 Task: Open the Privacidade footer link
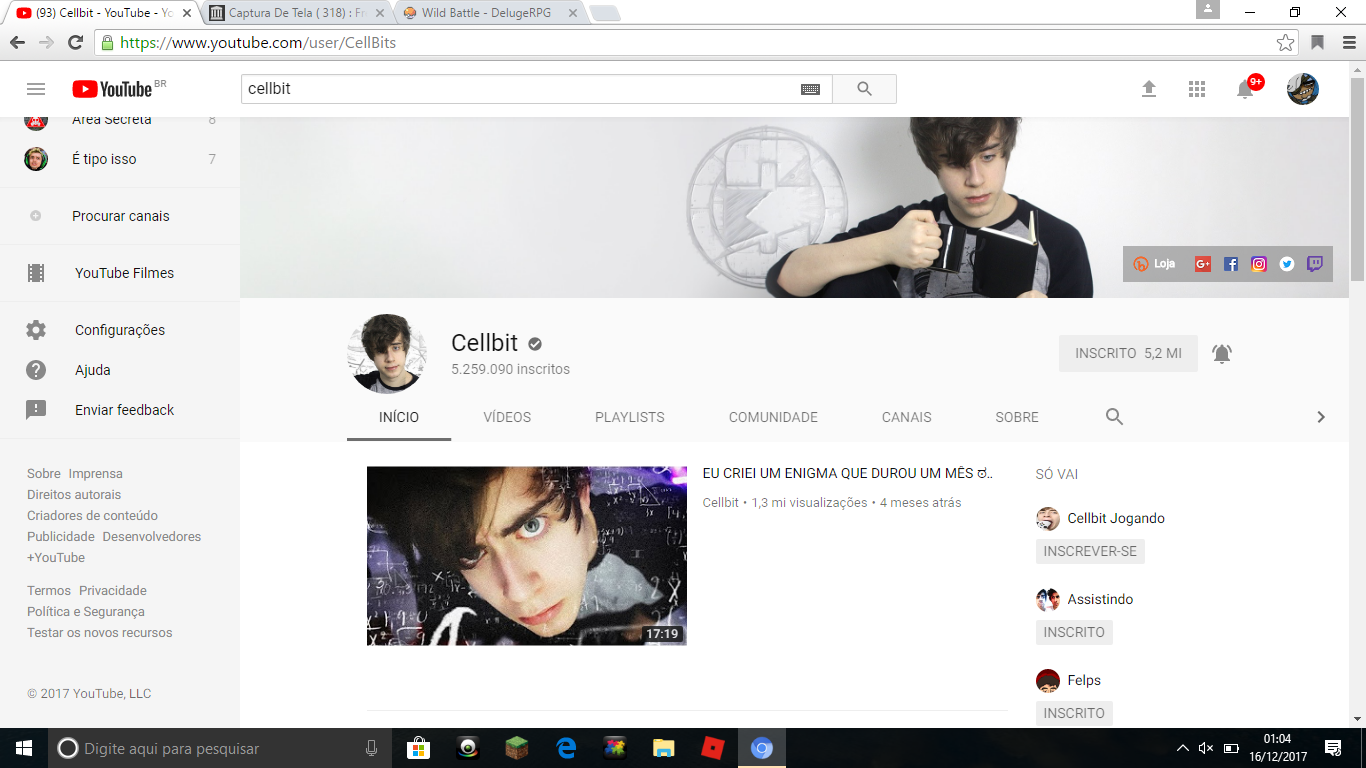[x=113, y=591]
